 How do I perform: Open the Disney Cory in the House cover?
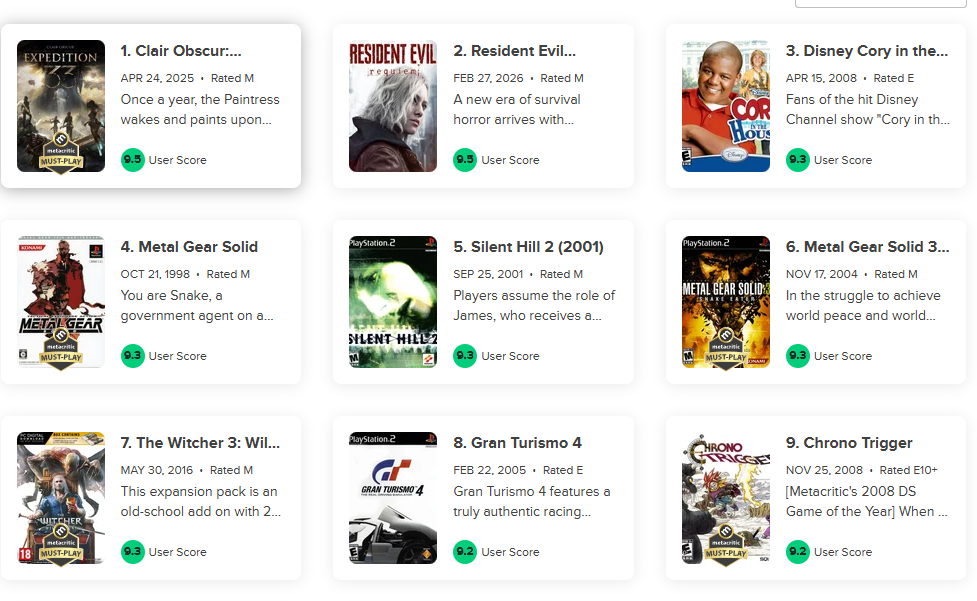point(725,106)
